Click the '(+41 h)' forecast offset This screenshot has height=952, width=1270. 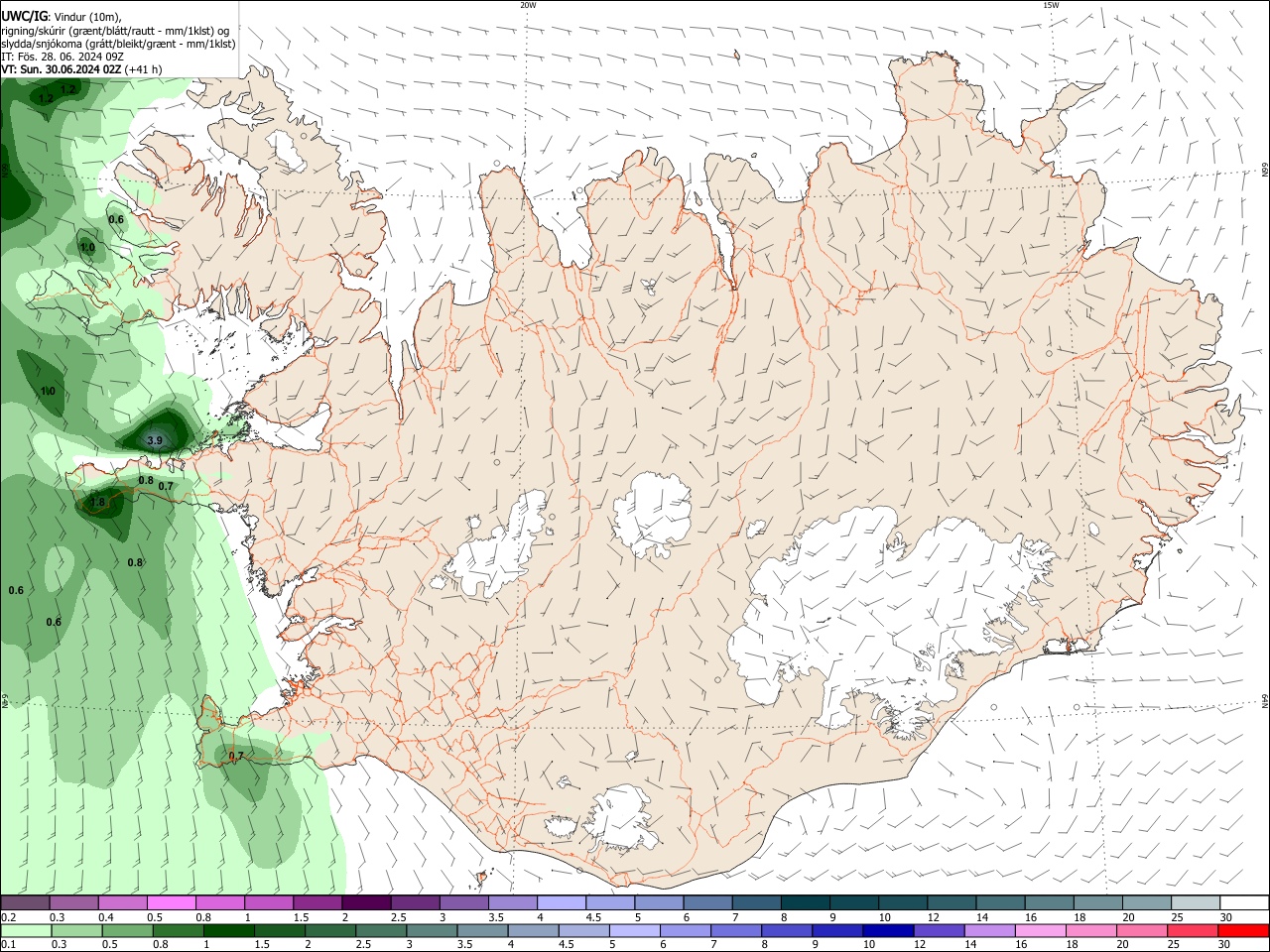click(144, 69)
